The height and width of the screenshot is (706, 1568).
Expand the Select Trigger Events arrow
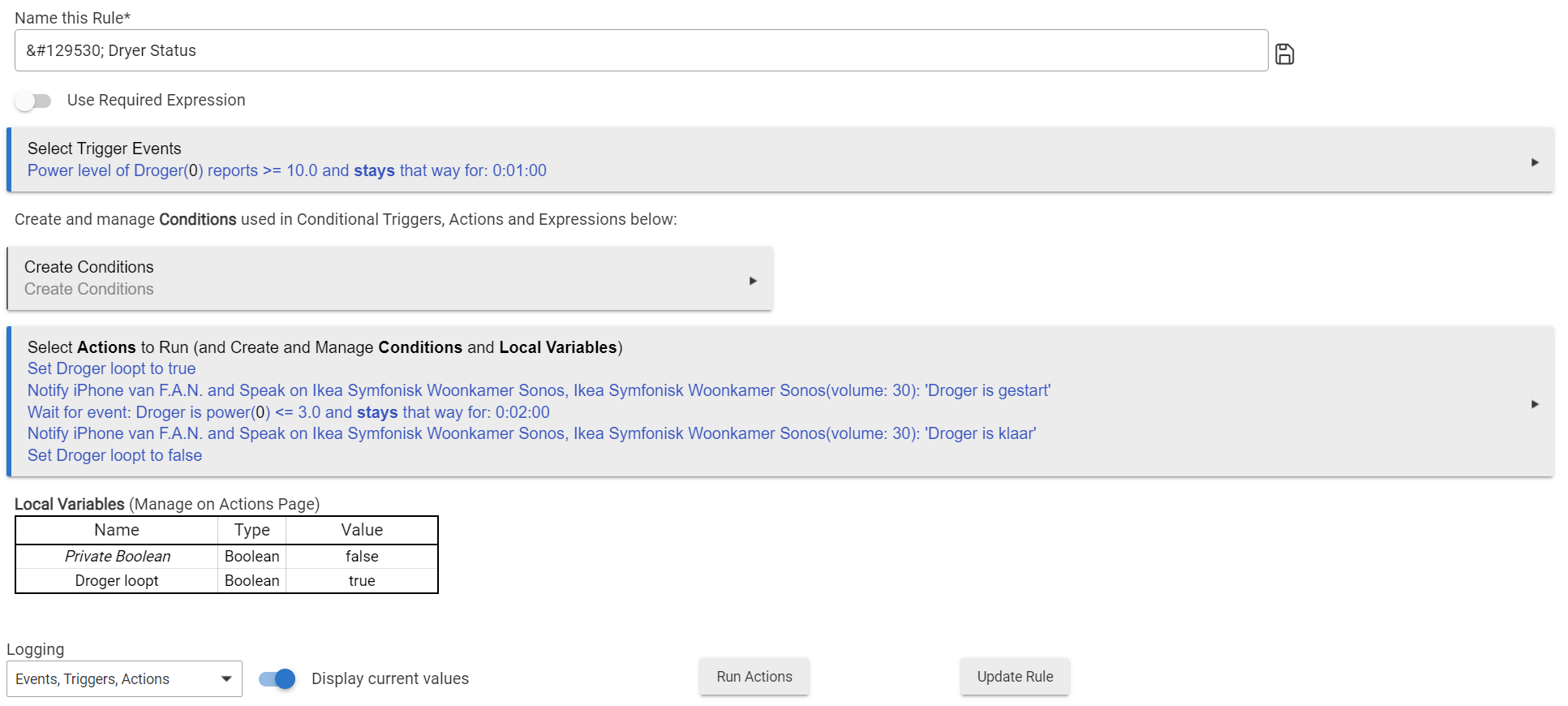click(1534, 162)
